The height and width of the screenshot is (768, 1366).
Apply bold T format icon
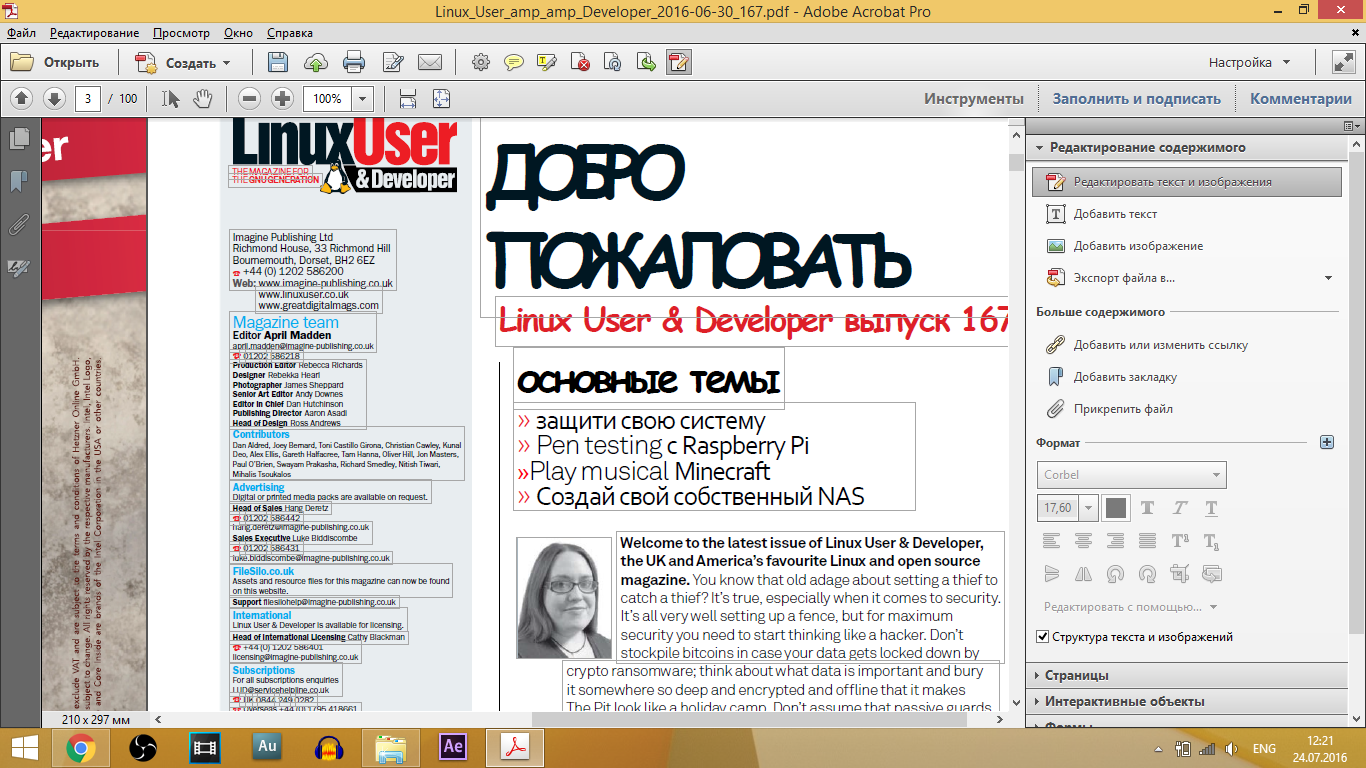[1147, 508]
